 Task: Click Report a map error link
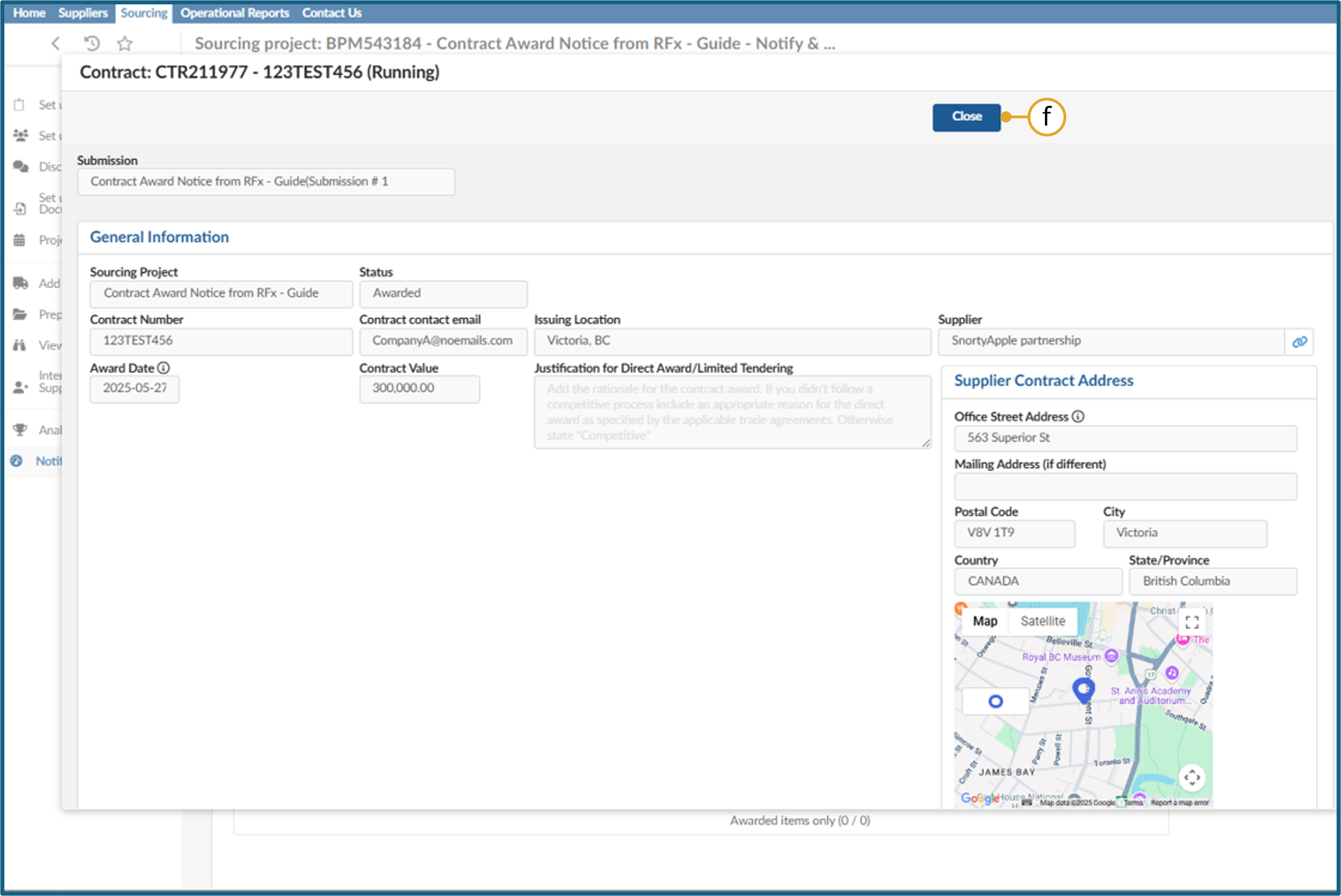[x=1180, y=802]
